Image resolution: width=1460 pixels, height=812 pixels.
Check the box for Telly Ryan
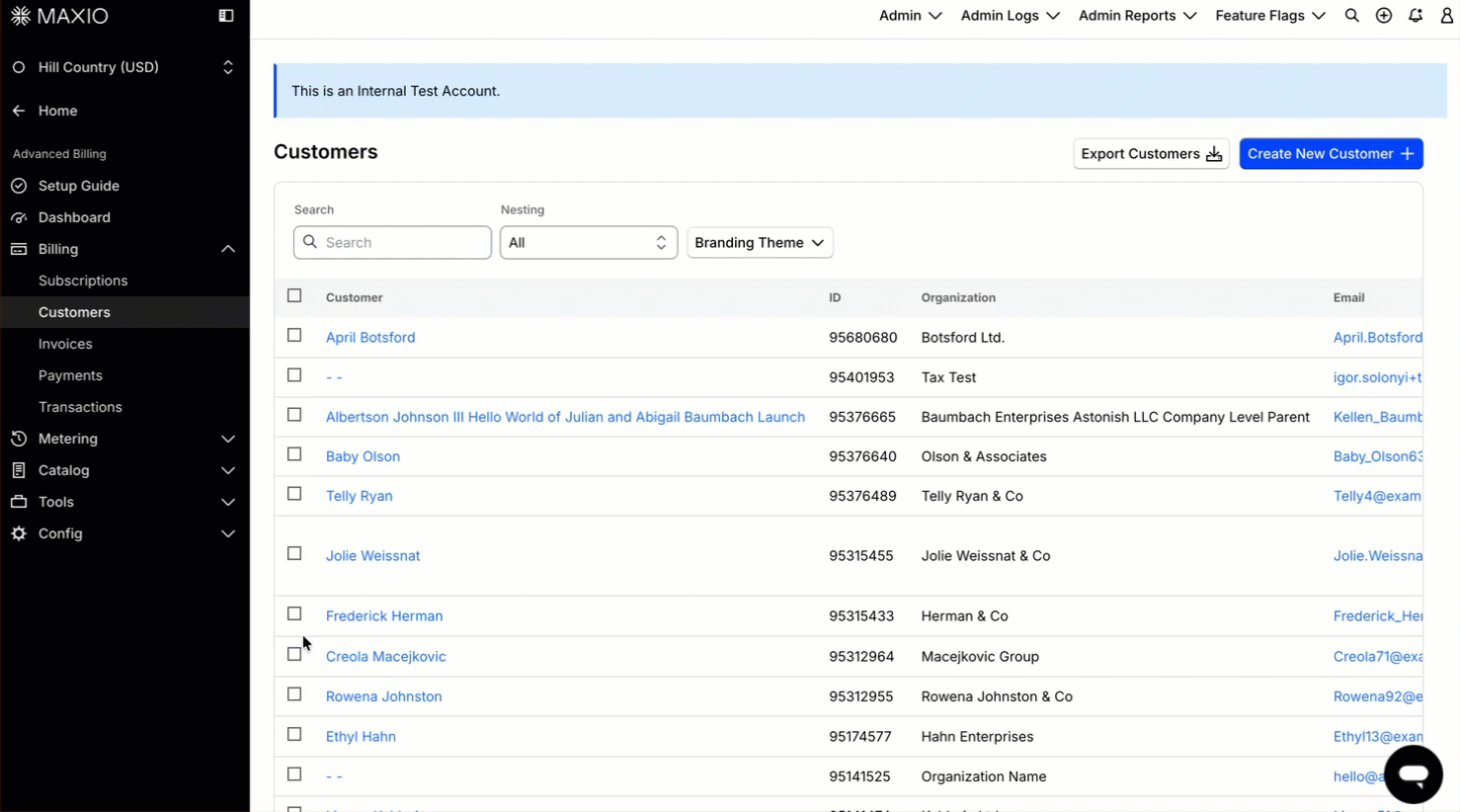(294, 494)
